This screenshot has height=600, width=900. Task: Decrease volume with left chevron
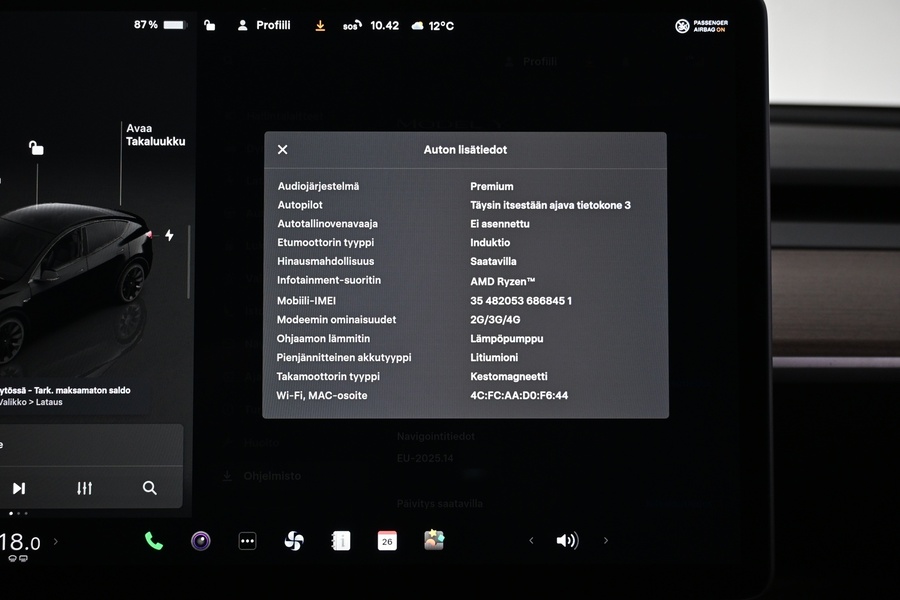[531, 541]
